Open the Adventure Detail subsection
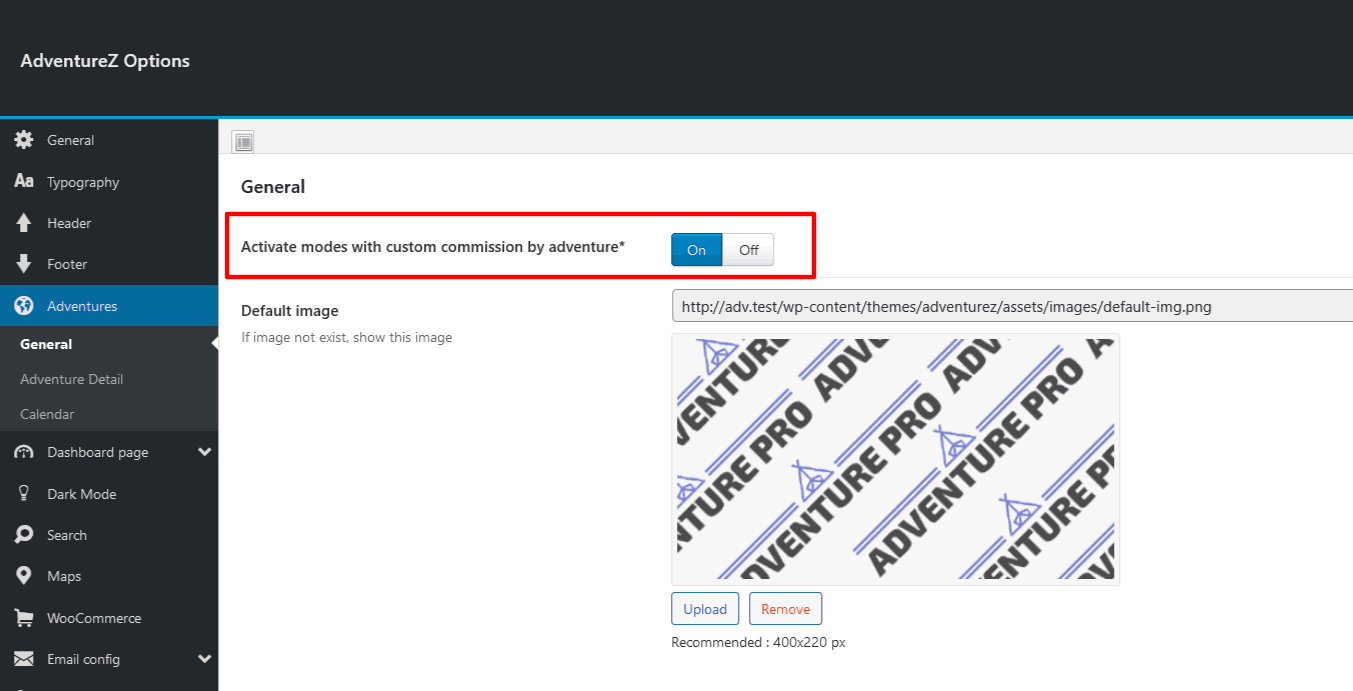1353x691 pixels. click(x=72, y=379)
